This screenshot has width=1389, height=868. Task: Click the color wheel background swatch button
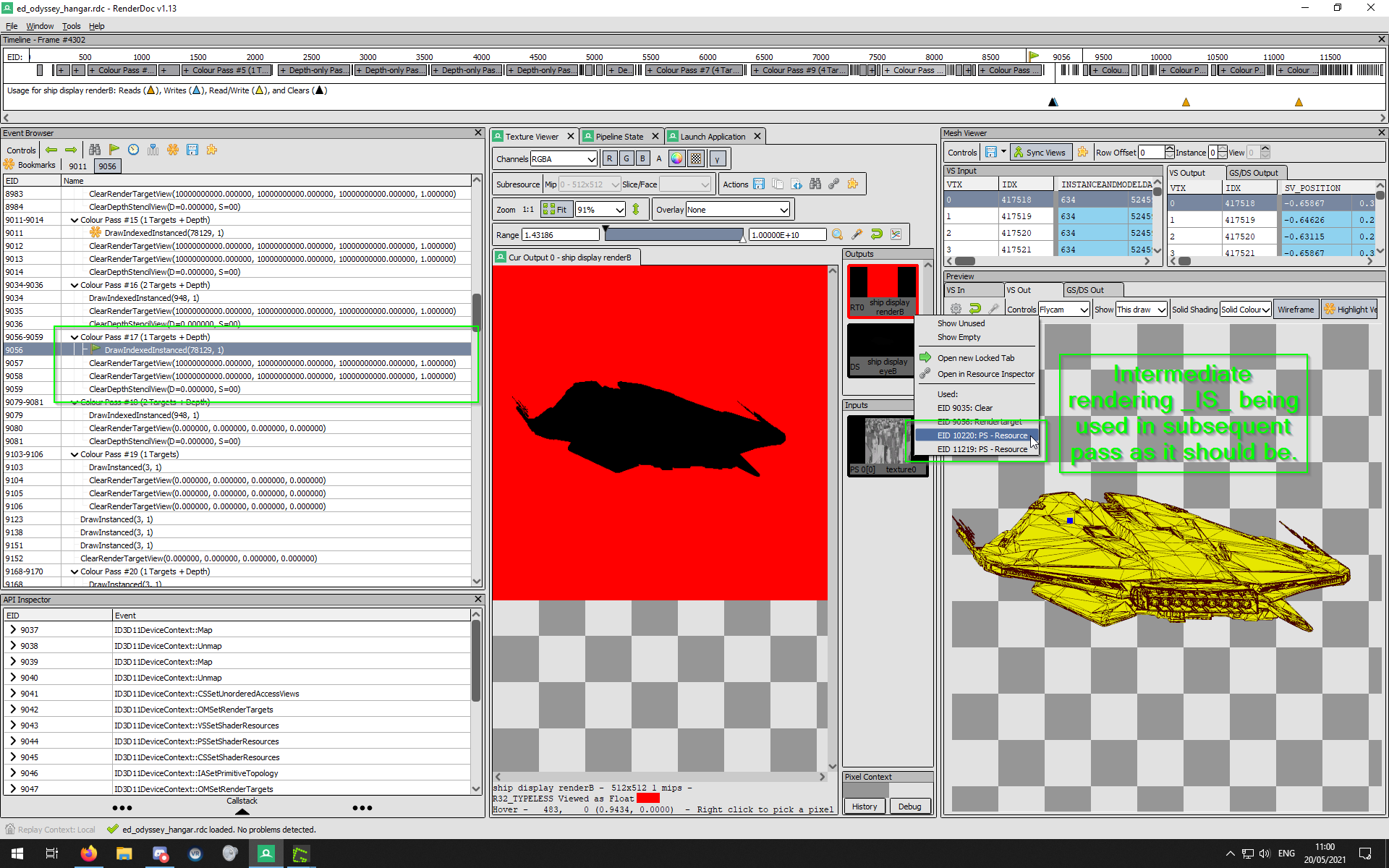click(676, 159)
